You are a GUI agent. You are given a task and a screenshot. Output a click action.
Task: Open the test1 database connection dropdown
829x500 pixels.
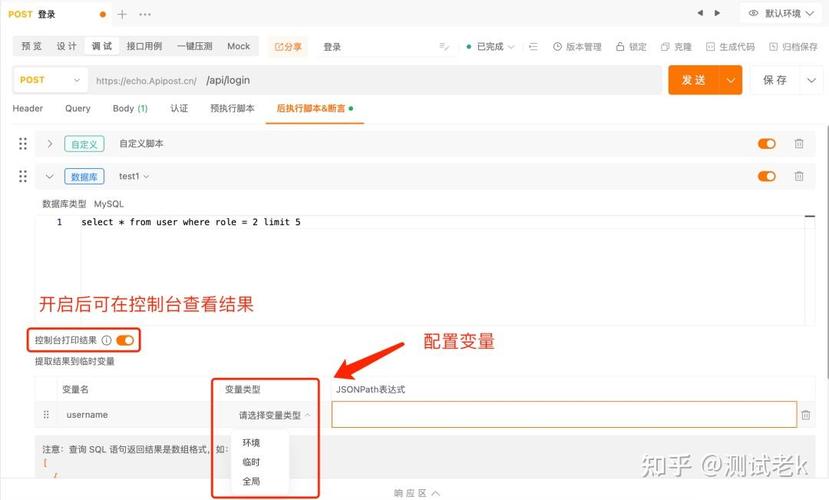(134, 176)
